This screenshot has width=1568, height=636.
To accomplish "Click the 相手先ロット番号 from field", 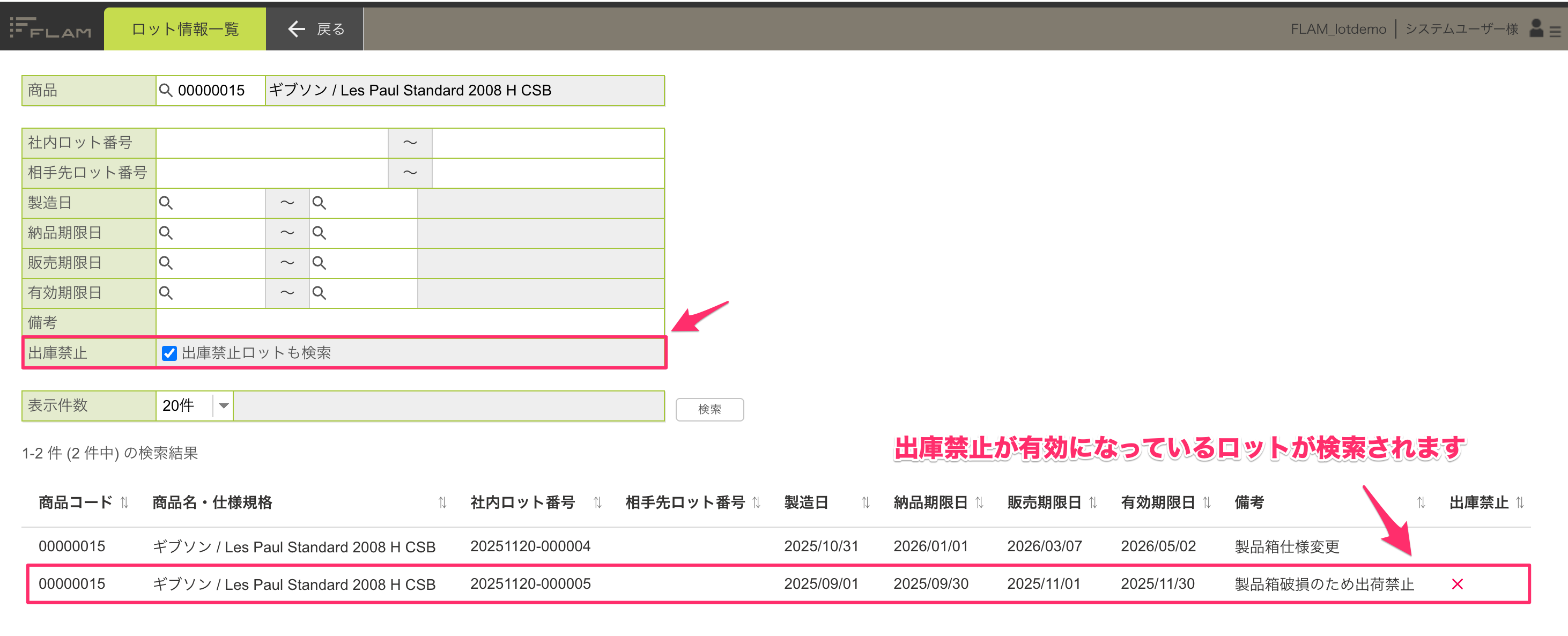I will coord(272,173).
